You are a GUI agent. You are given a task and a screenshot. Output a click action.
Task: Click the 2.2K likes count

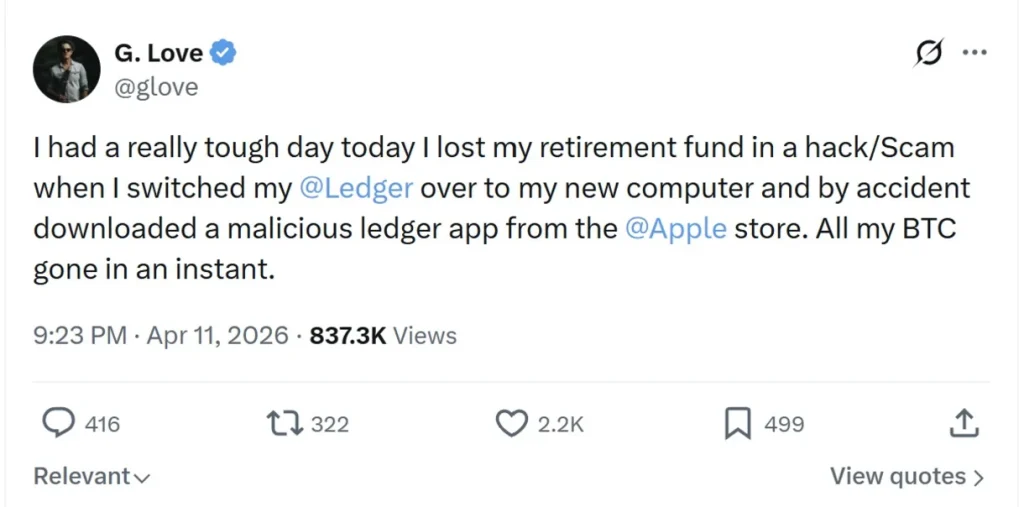point(561,425)
